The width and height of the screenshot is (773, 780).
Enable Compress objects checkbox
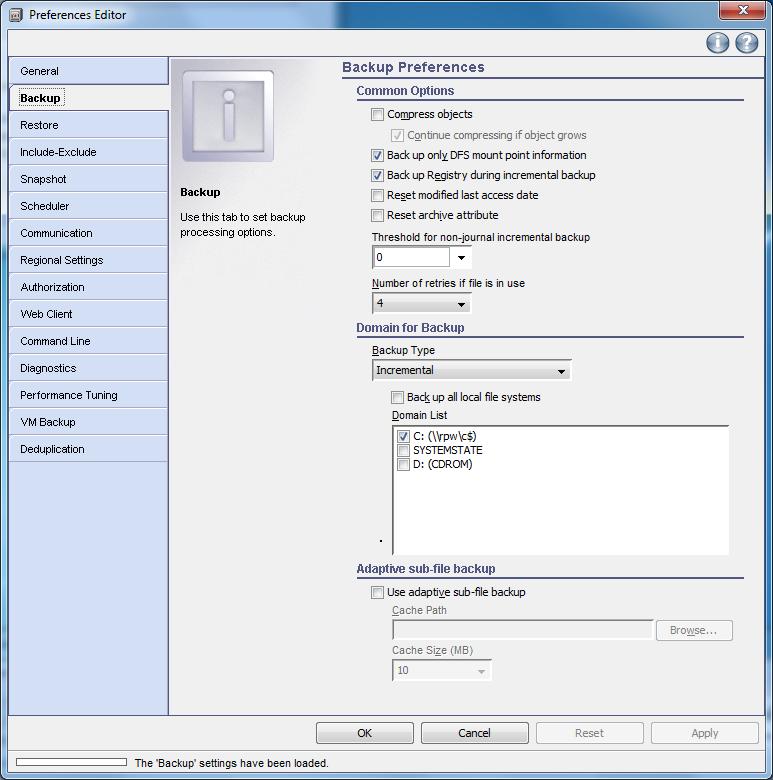click(x=378, y=115)
